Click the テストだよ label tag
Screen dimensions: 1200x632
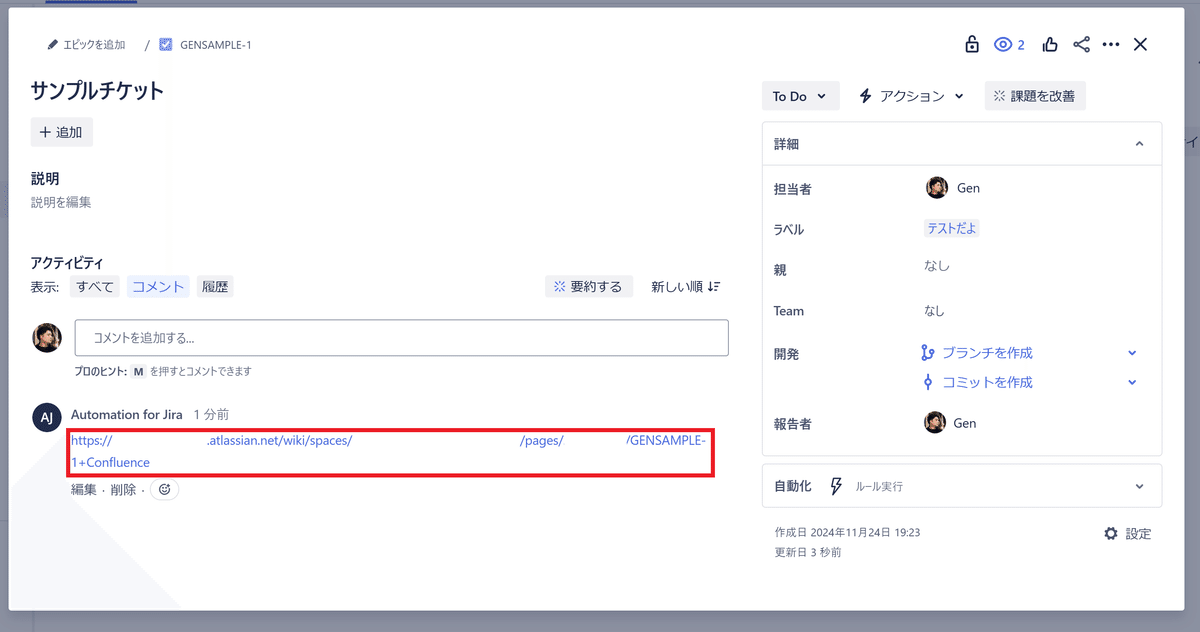tap(951, 228)
